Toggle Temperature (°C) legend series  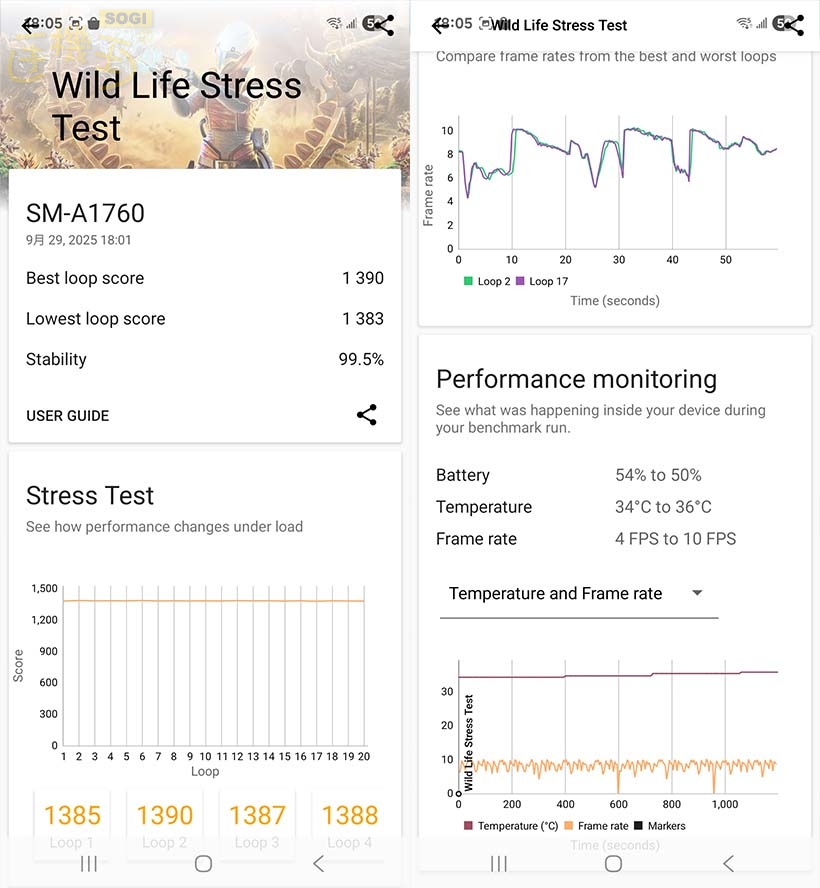point(511,826)
